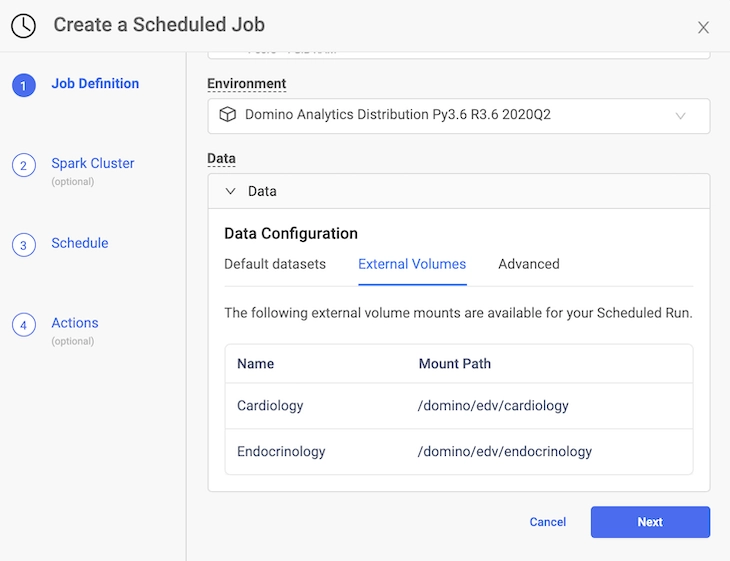Image resolution: width=730 pixels, height=561 pixels.
Task: Click the Cancel link
Action: click(548, 522)
